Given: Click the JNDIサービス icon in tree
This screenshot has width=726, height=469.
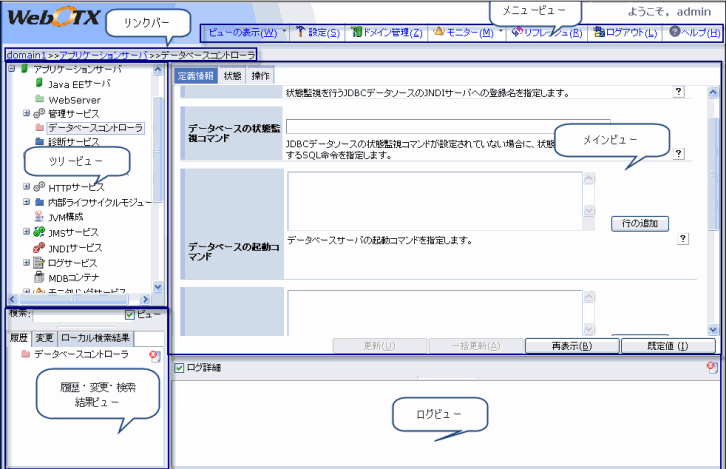Looking at the screenshot, I should [40, 247].
